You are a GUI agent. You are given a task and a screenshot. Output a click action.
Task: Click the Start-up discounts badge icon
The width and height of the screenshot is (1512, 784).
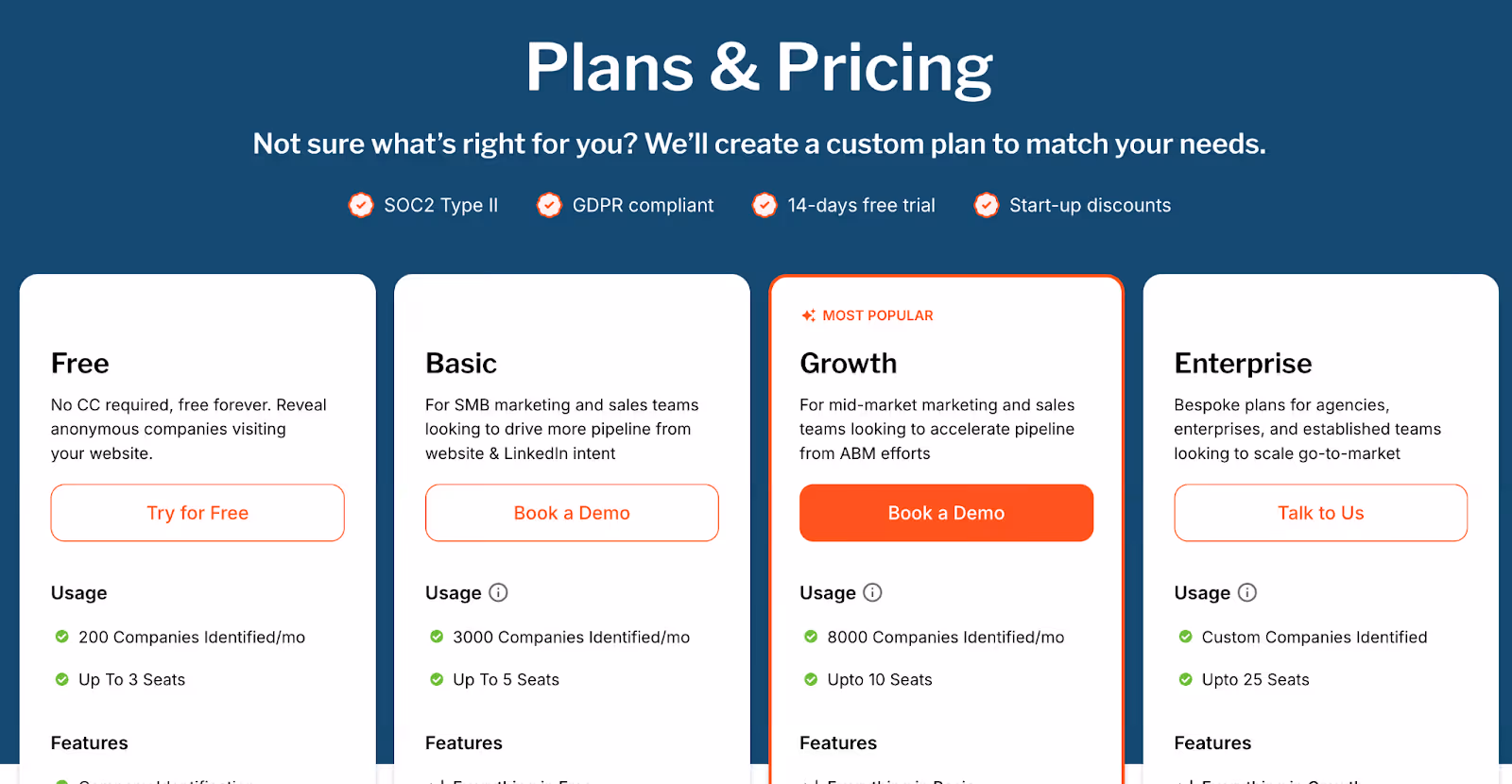point(987,205)
